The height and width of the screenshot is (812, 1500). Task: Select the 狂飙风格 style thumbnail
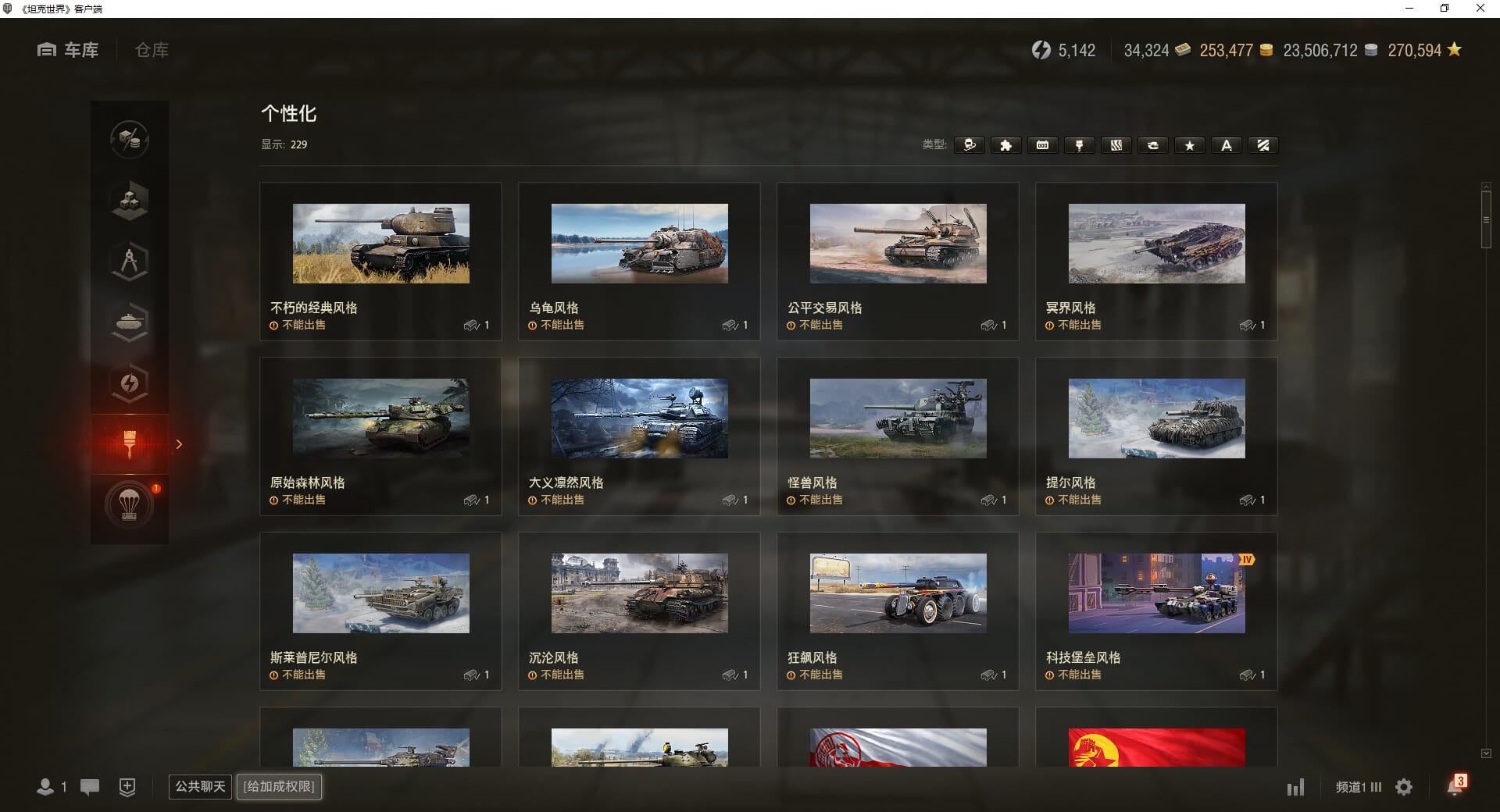coord(898,593)
